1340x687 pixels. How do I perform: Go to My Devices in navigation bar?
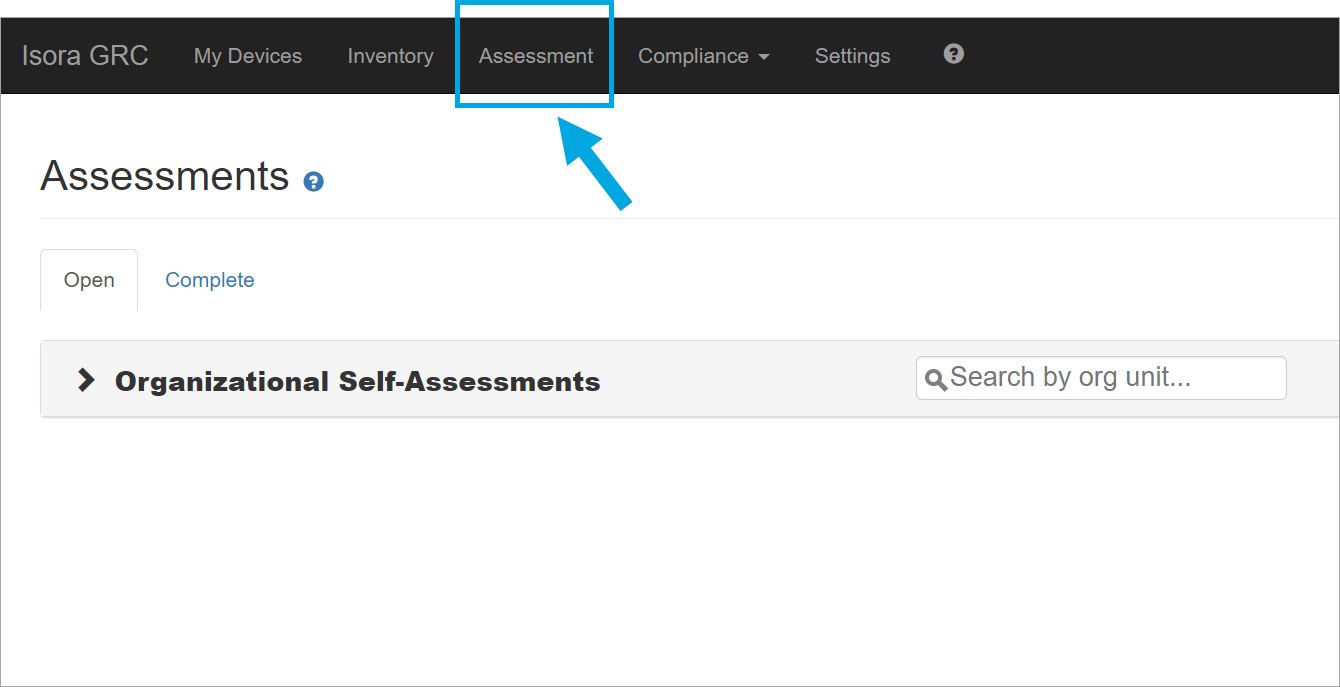point(248,56)
